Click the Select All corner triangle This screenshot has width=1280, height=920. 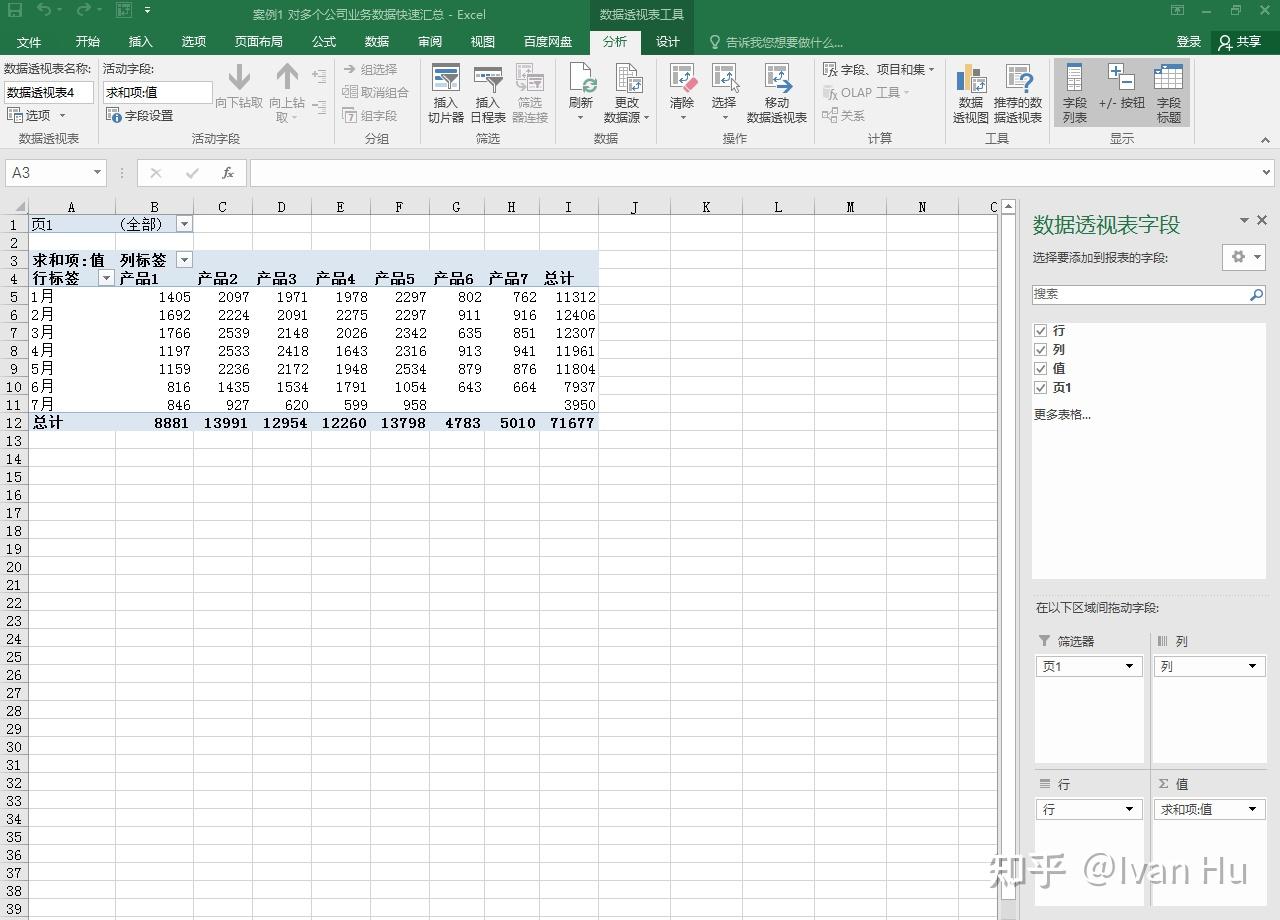pyautogui.click(x=20, y=207)
